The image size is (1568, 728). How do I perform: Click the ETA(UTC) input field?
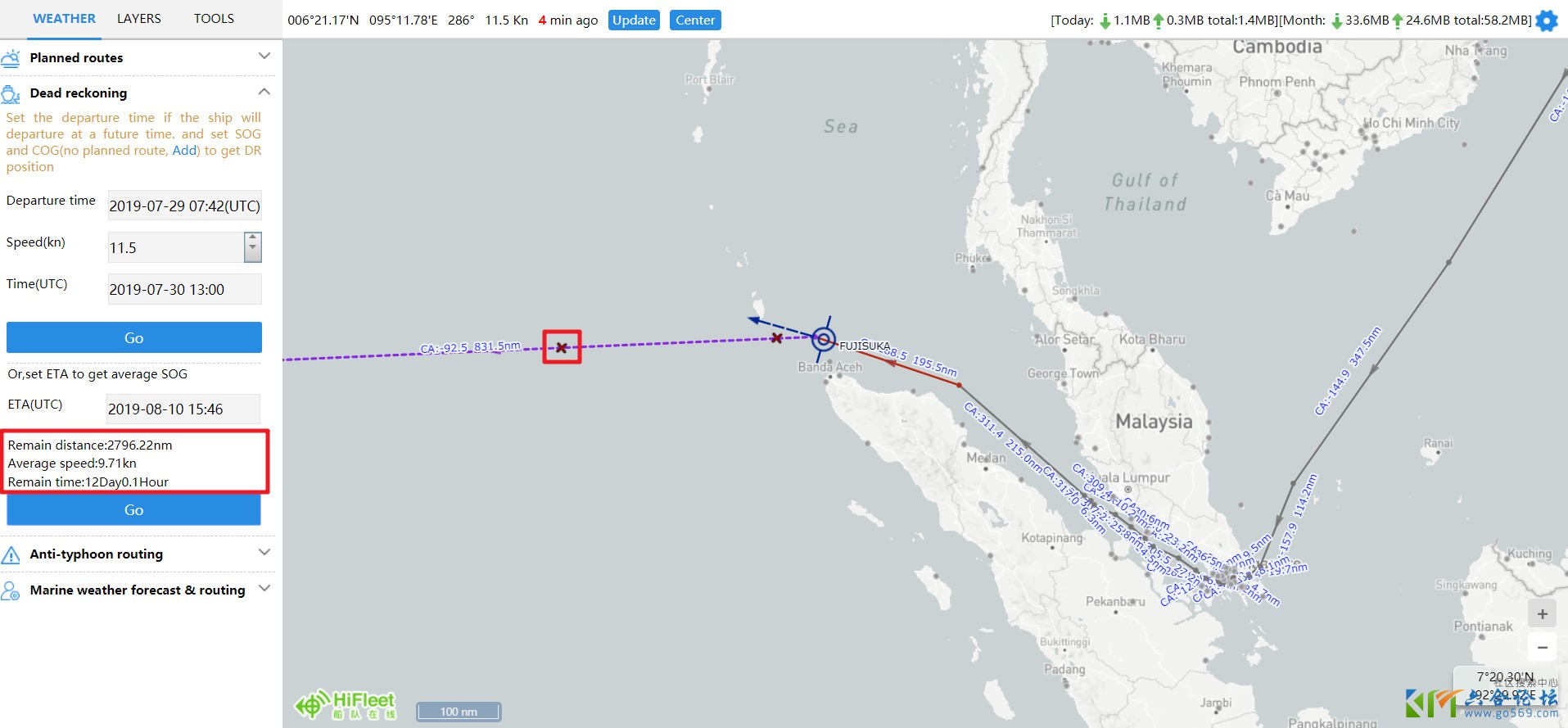pos(183,409)
